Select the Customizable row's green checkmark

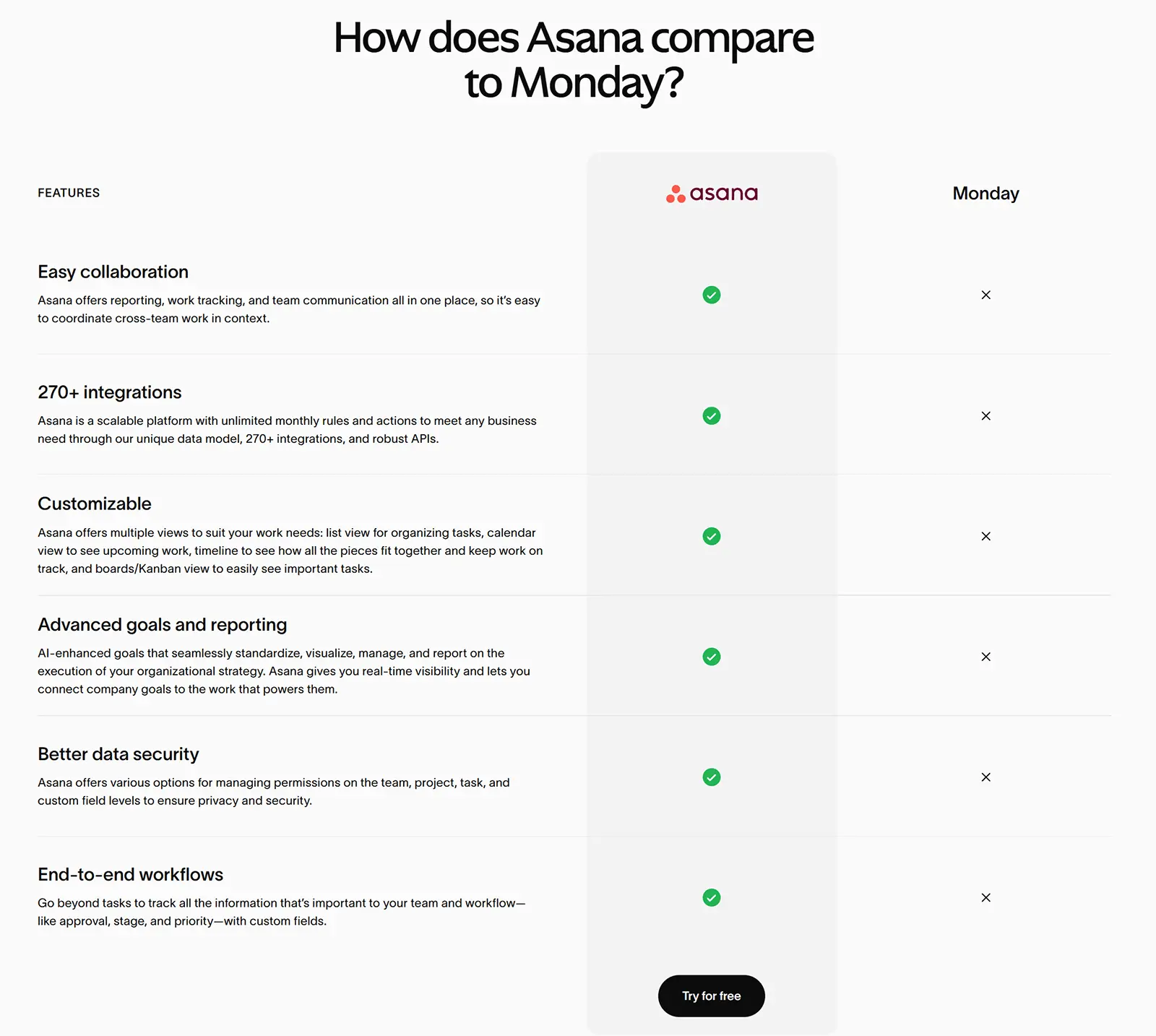(711, 536)
